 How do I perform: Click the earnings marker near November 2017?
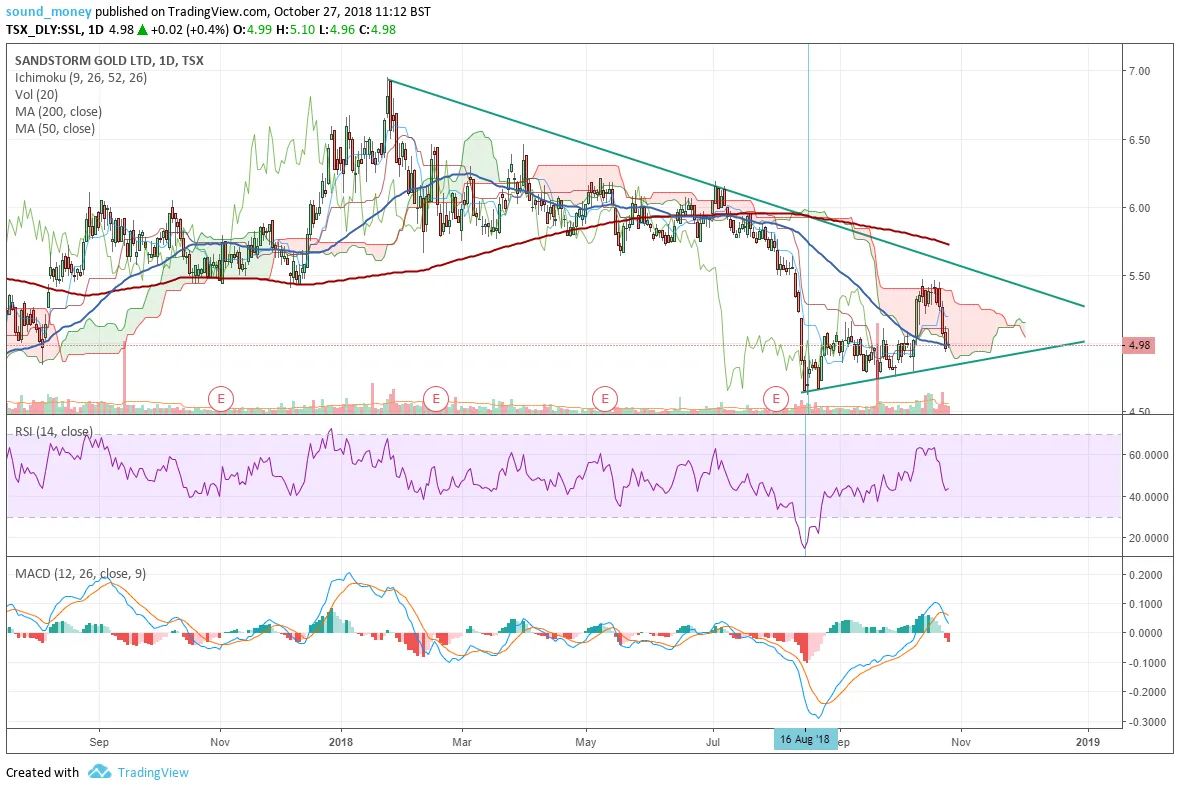[x=220, y=398]
